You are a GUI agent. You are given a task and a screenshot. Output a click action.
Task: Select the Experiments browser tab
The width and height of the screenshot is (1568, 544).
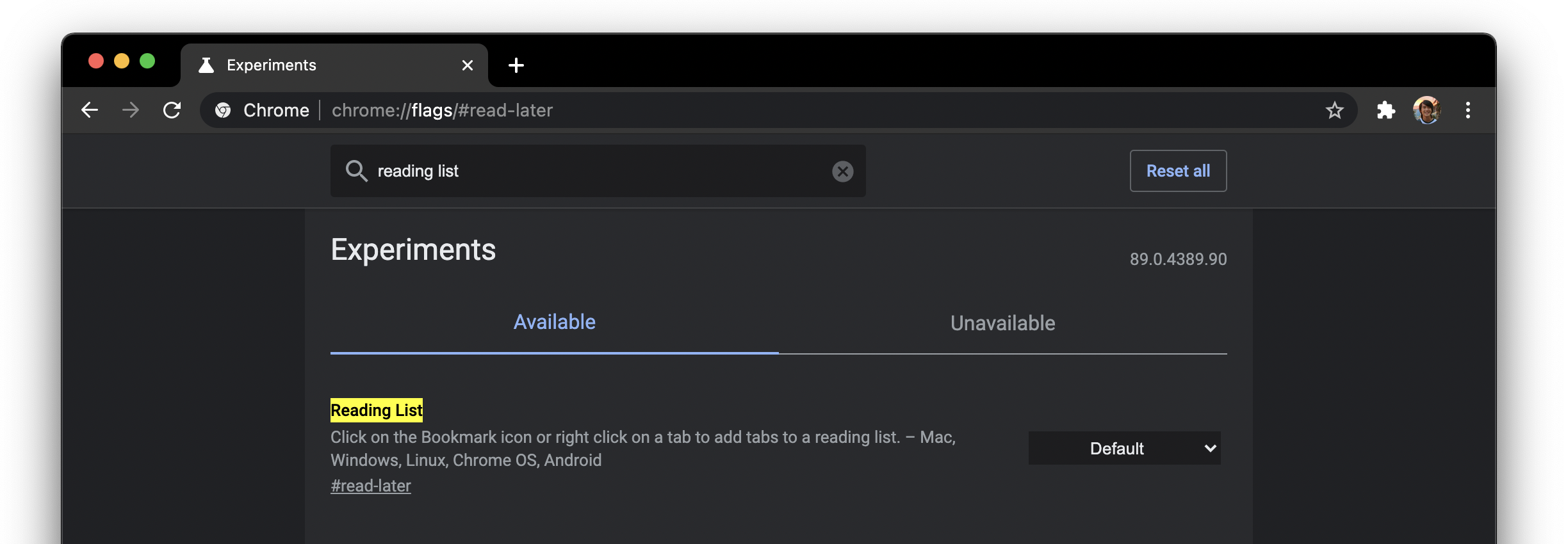pos(334,65)
